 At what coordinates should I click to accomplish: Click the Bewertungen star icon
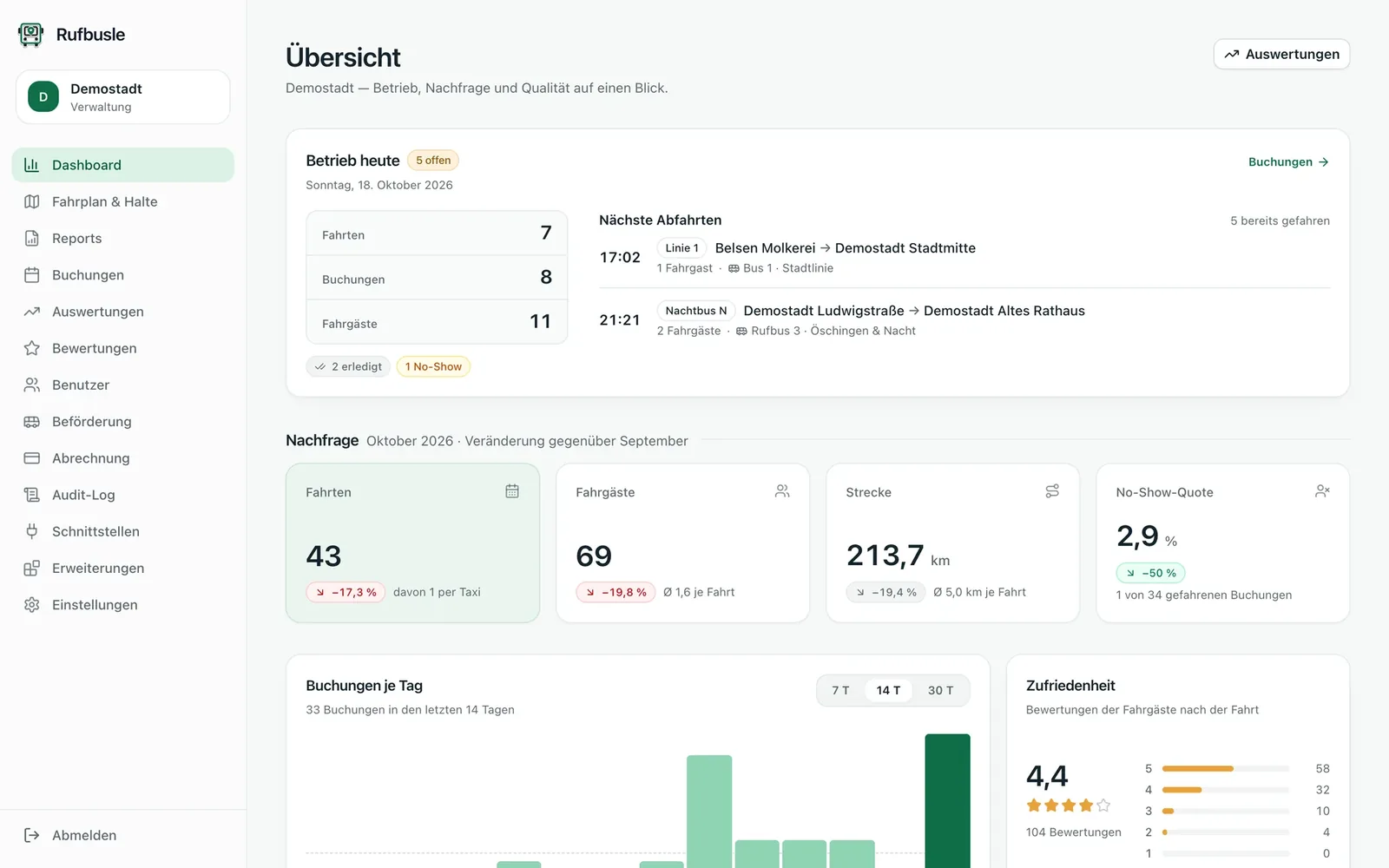32,348
